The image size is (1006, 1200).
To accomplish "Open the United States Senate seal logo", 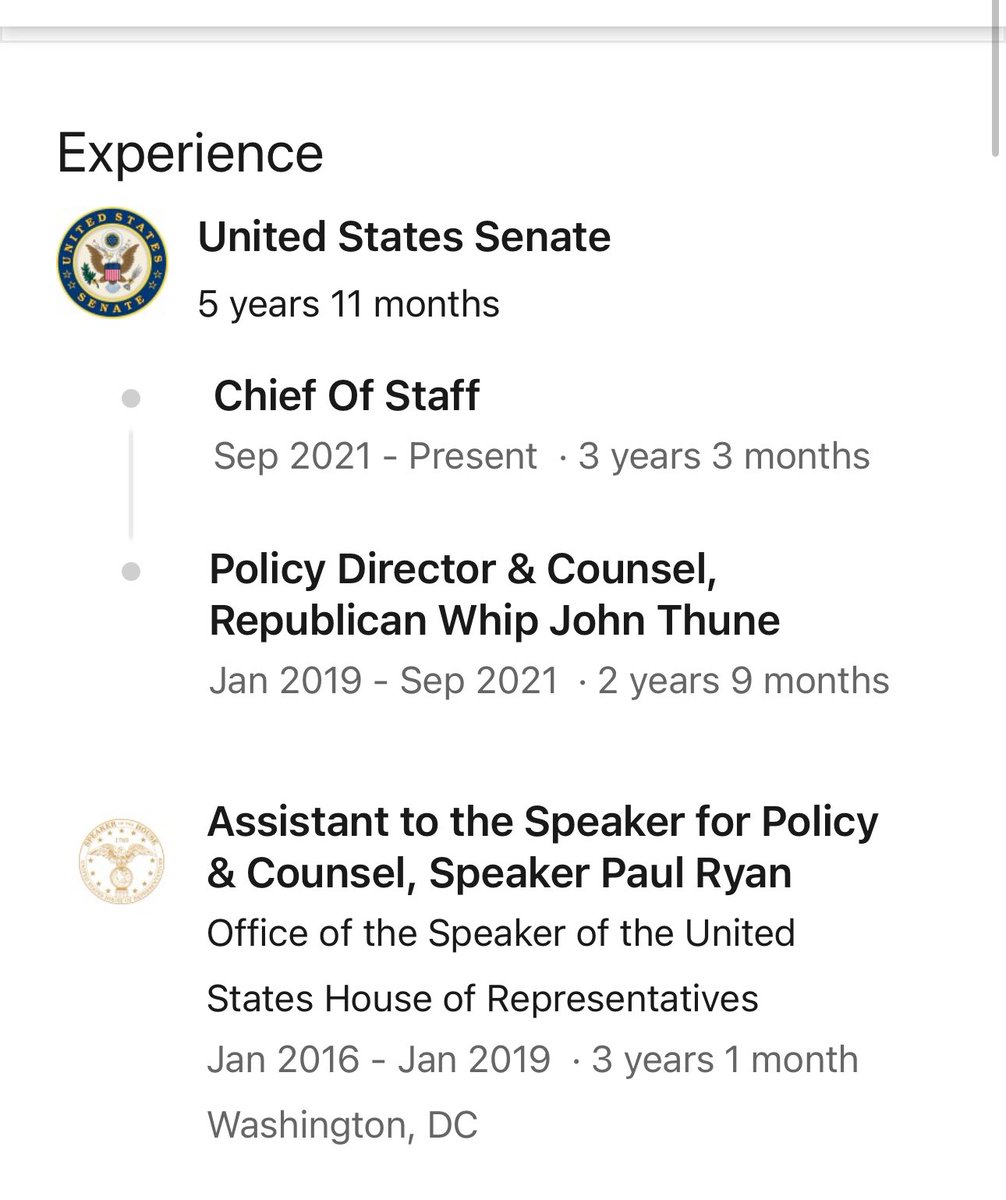I will pyautogui.click(x=111, y=260).
